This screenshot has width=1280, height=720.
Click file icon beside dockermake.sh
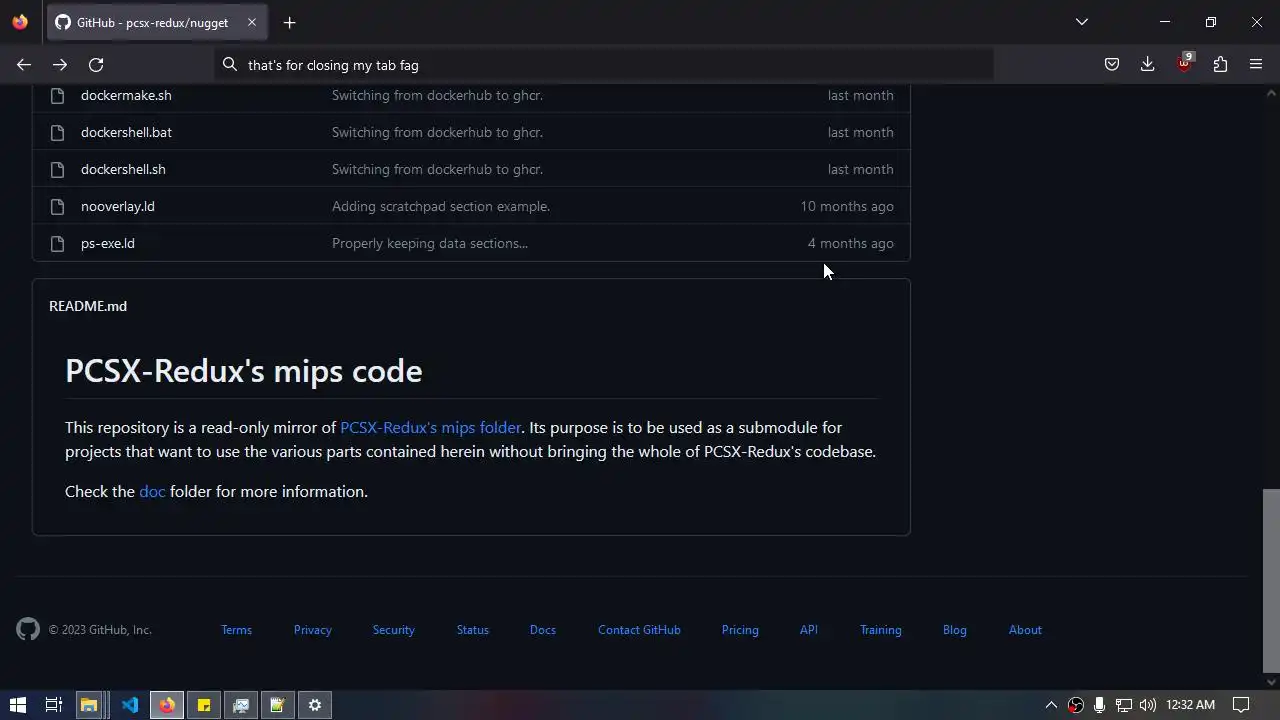point(57,95)
